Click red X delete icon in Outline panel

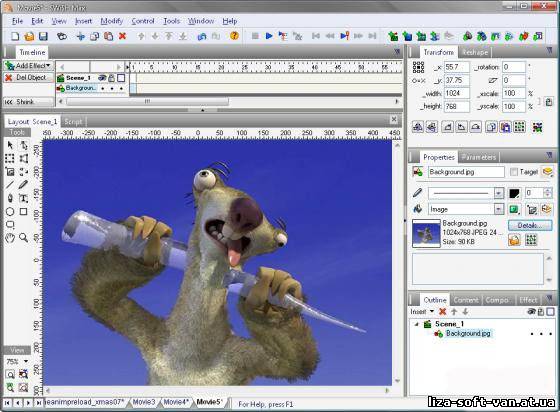click(442, 312)
